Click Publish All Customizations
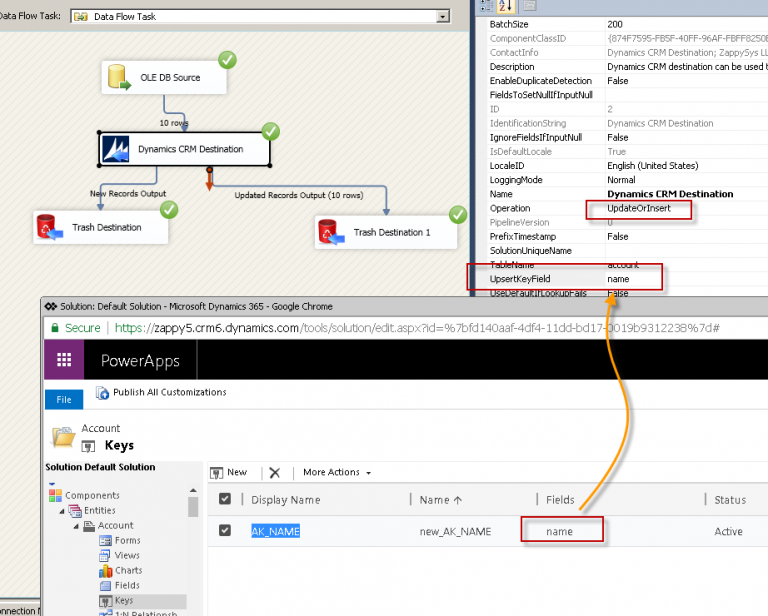This screenshot has height=616, width=768. point(160,392)
